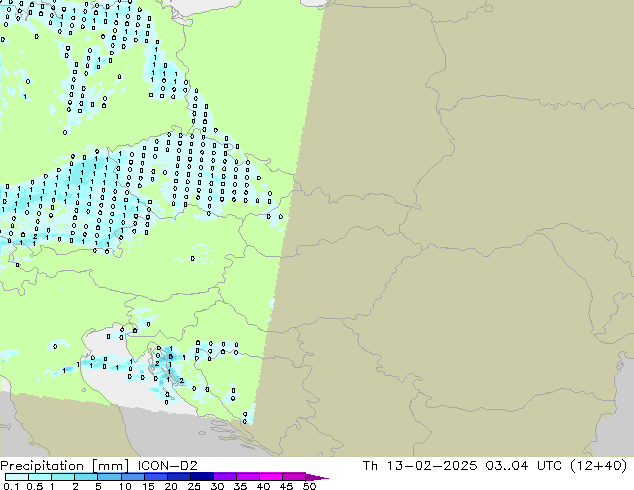The width and height of the screenshot is (634, 490).
Task: Select the legend swatch between 0.1 and 0.5
Action: click(x=17, y=477)
